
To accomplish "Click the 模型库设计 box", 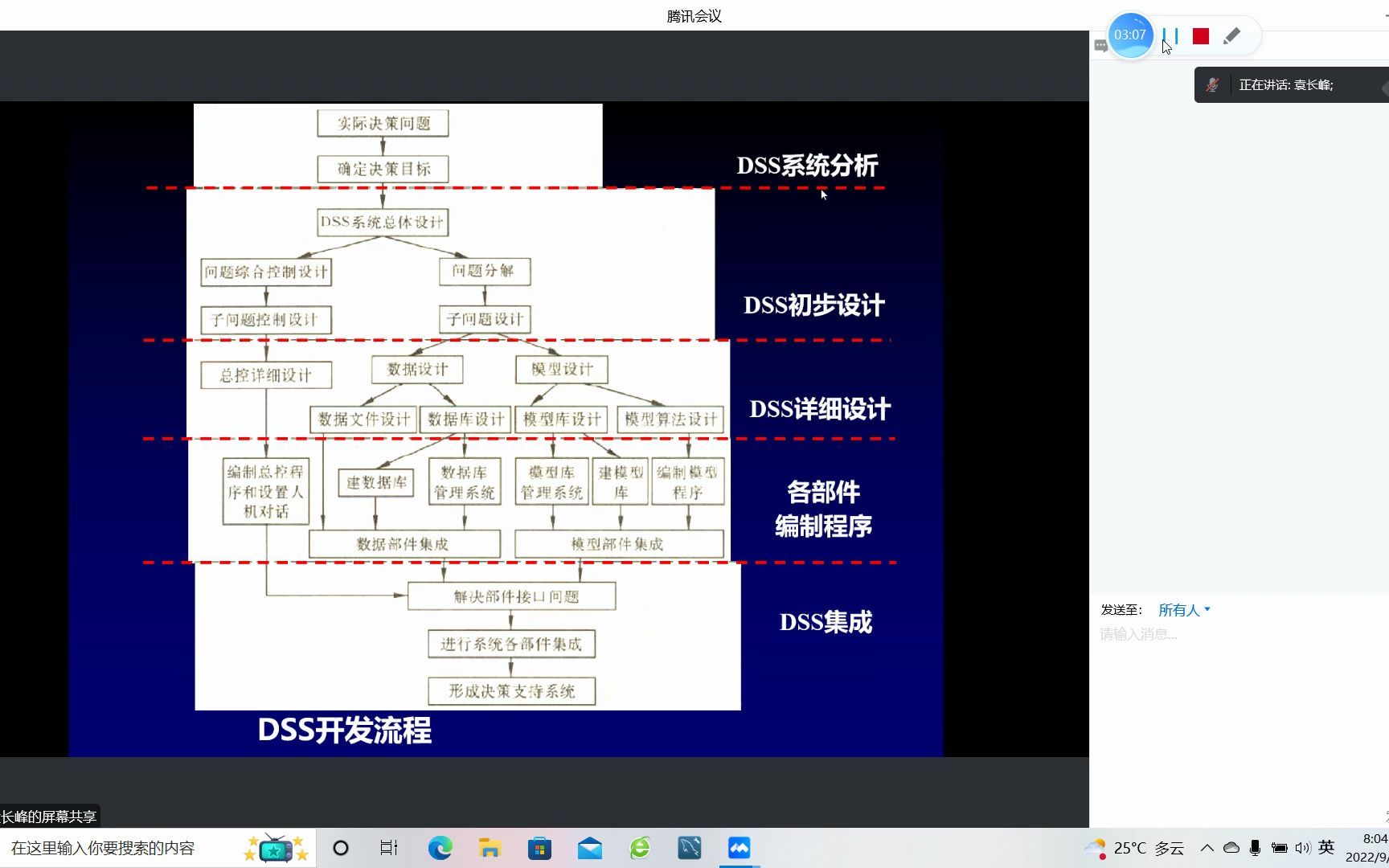I will (562, 420).
